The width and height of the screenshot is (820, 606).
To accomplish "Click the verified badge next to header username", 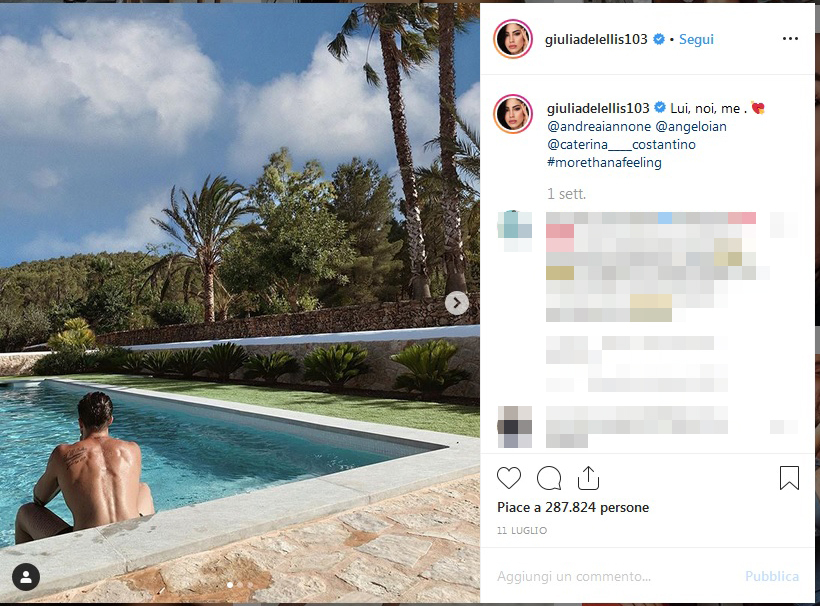I will point(659,39).
